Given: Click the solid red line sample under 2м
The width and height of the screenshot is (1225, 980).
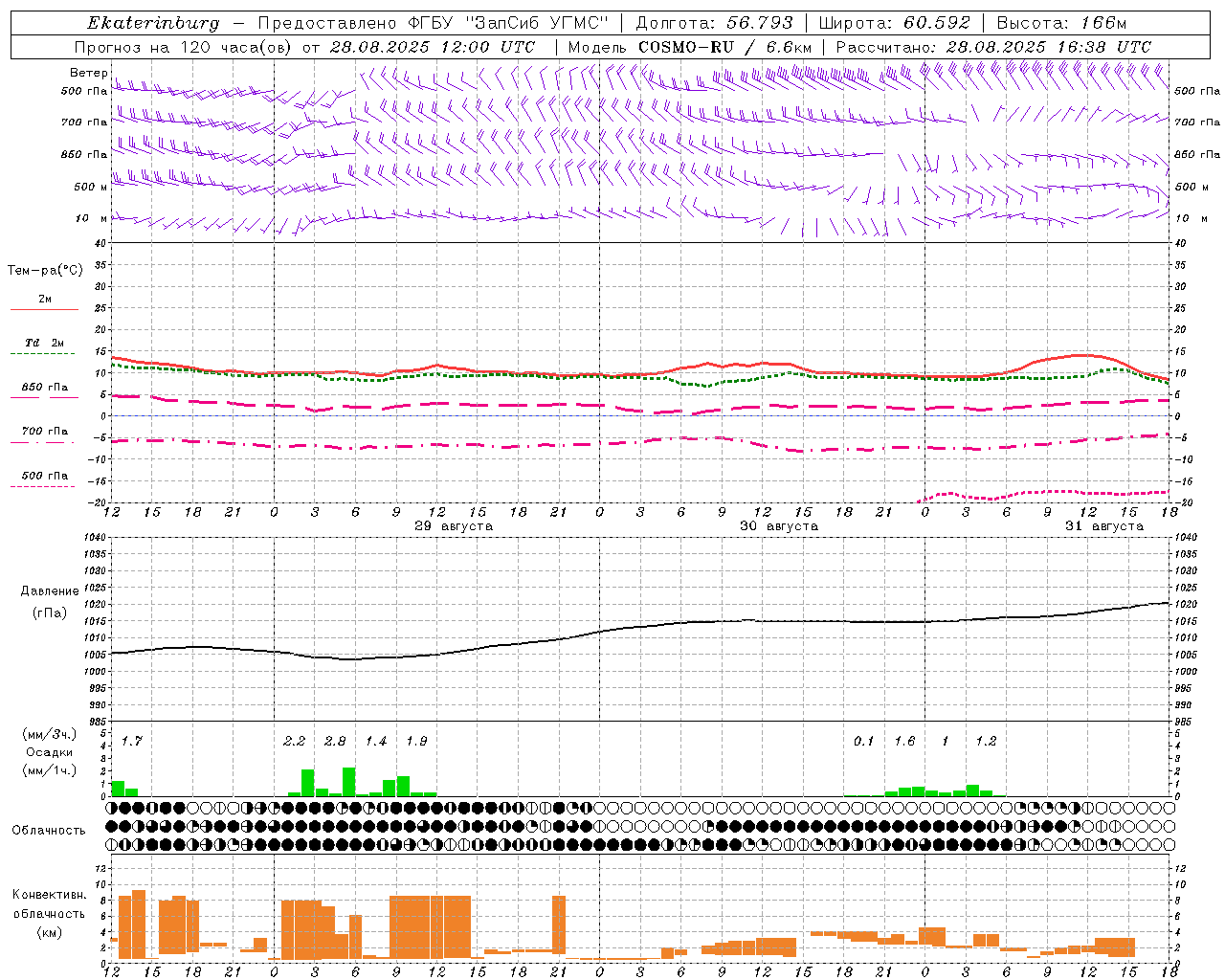Looking at the screenshot, I should click(x=44, y=310).
